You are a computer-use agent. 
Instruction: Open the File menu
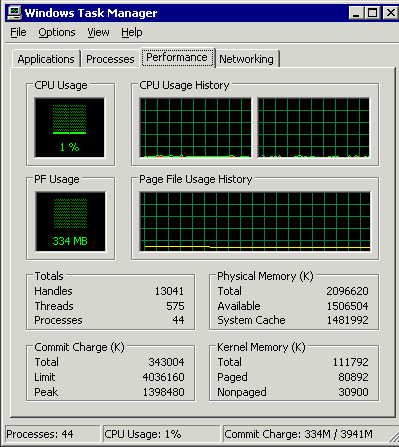(x=18, y=32)
